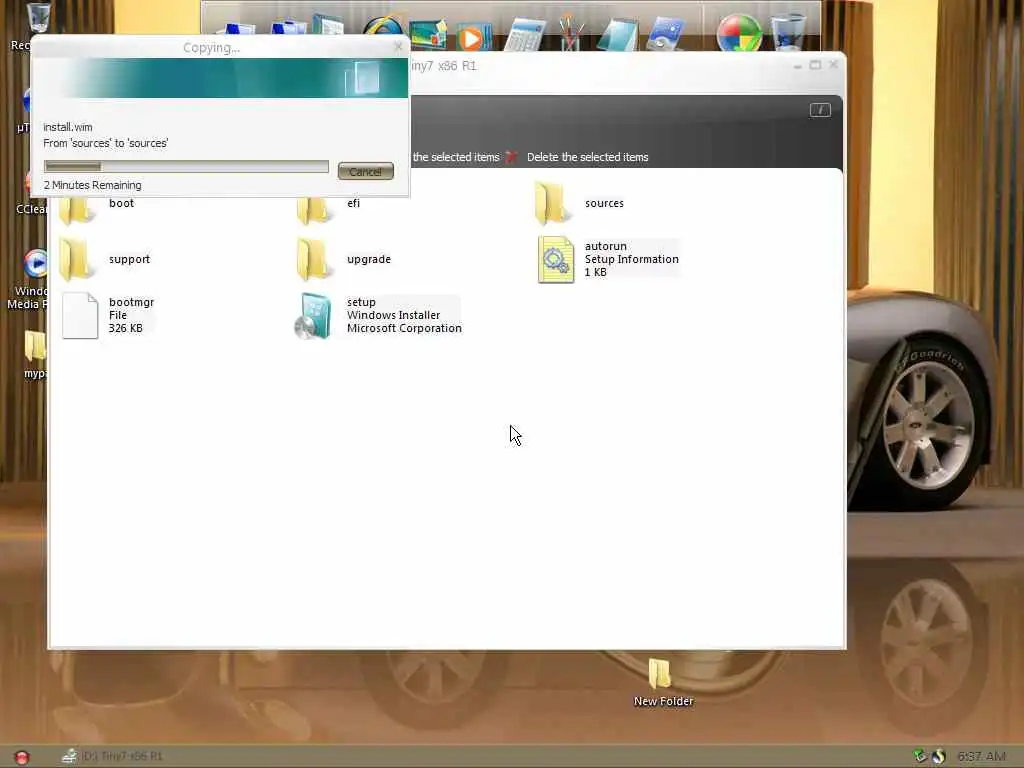Screen dimensions: 1024x768
Task: Open the upgrade folder
Action: pyautogui.click(x=344, y=259)
